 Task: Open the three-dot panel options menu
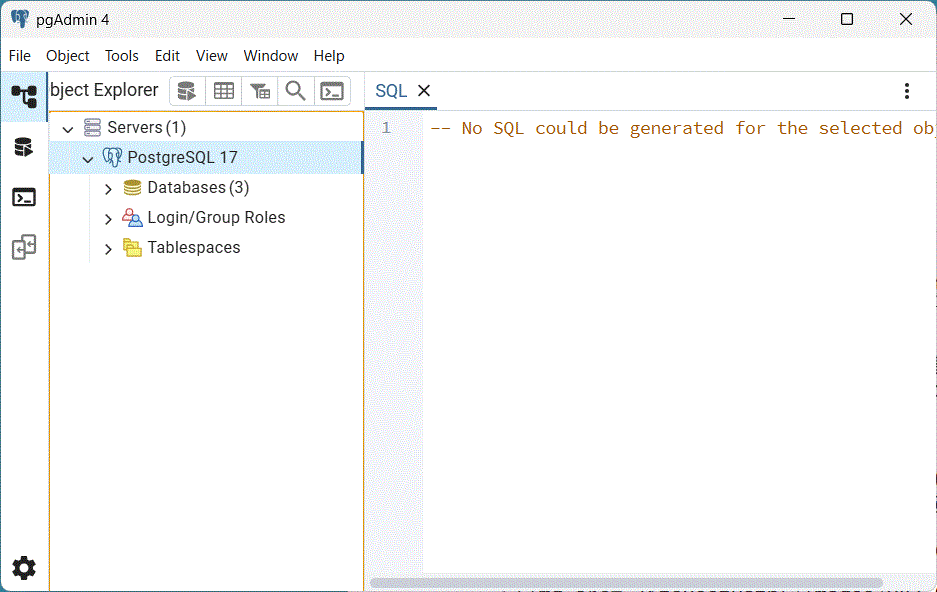click(x=907, y=91)
